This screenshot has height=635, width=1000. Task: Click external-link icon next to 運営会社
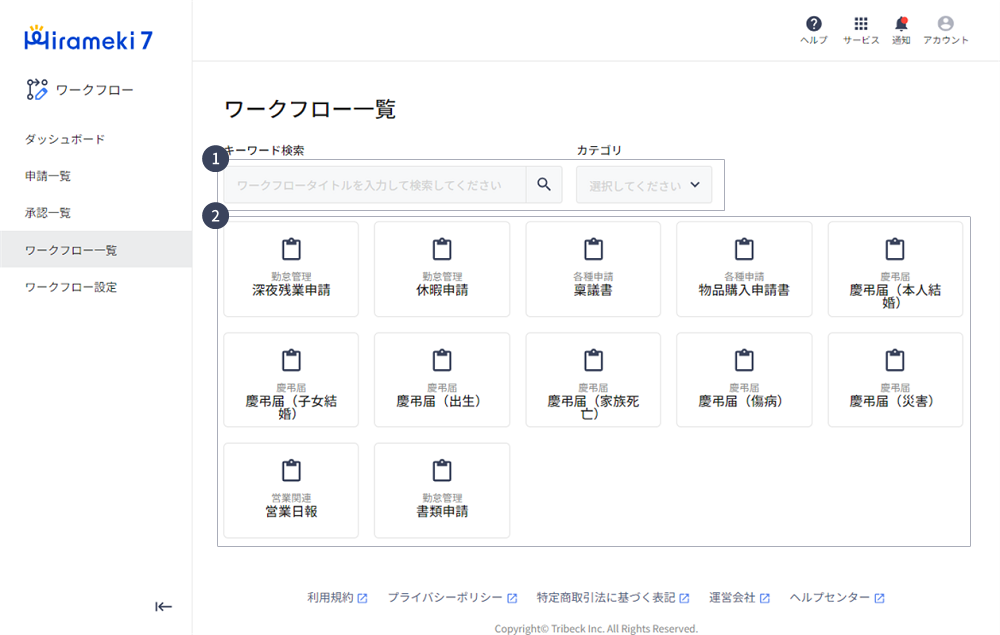click(765, 598)
